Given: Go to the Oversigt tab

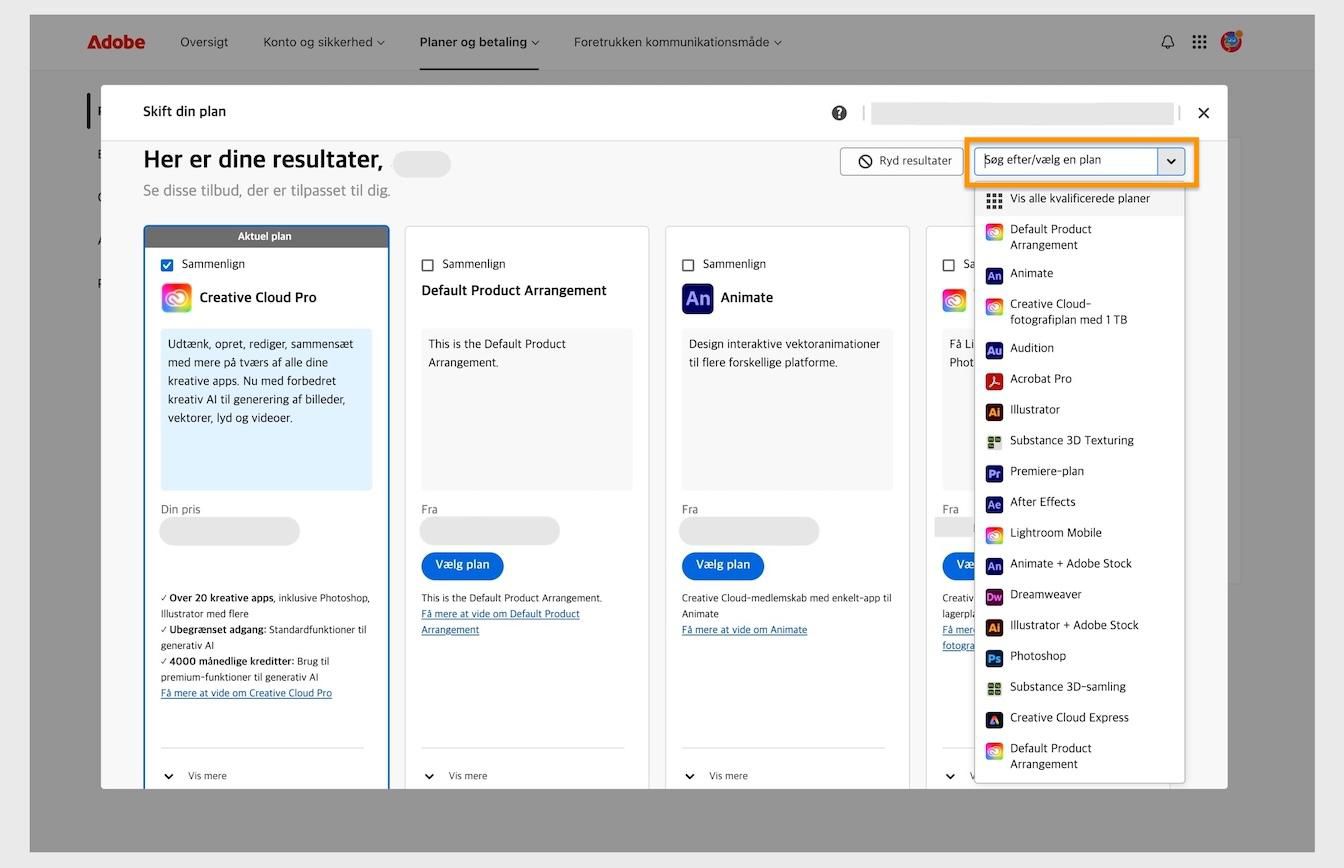Looking at the screenshot, I should point(204,42).
